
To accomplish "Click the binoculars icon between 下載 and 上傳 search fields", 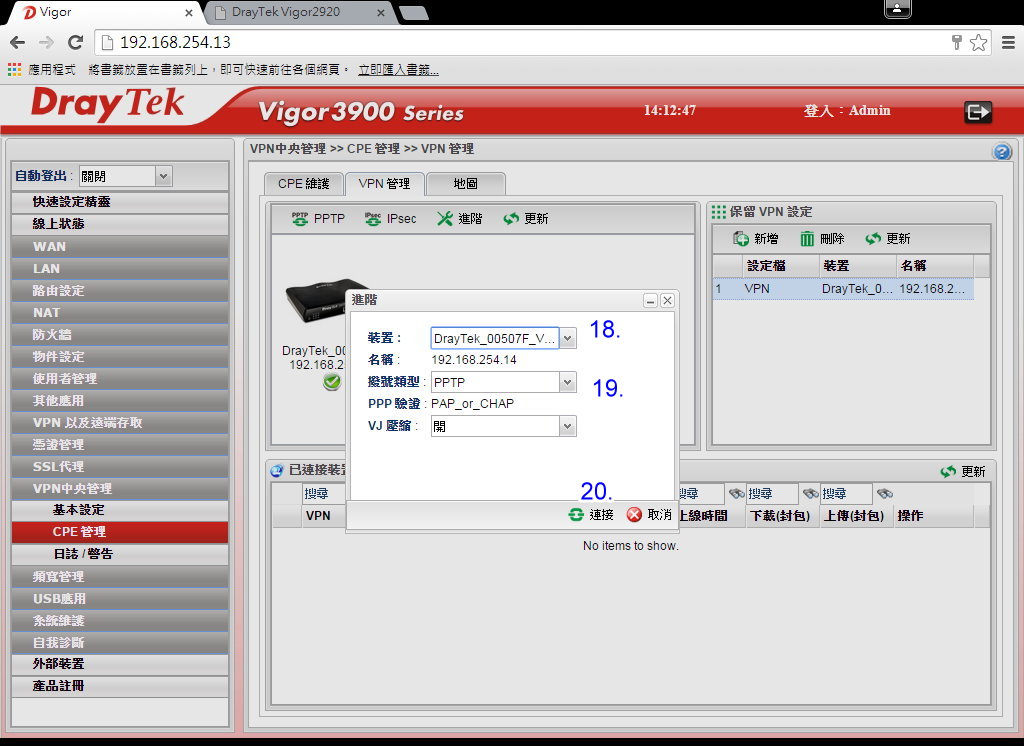I will 810,493.
